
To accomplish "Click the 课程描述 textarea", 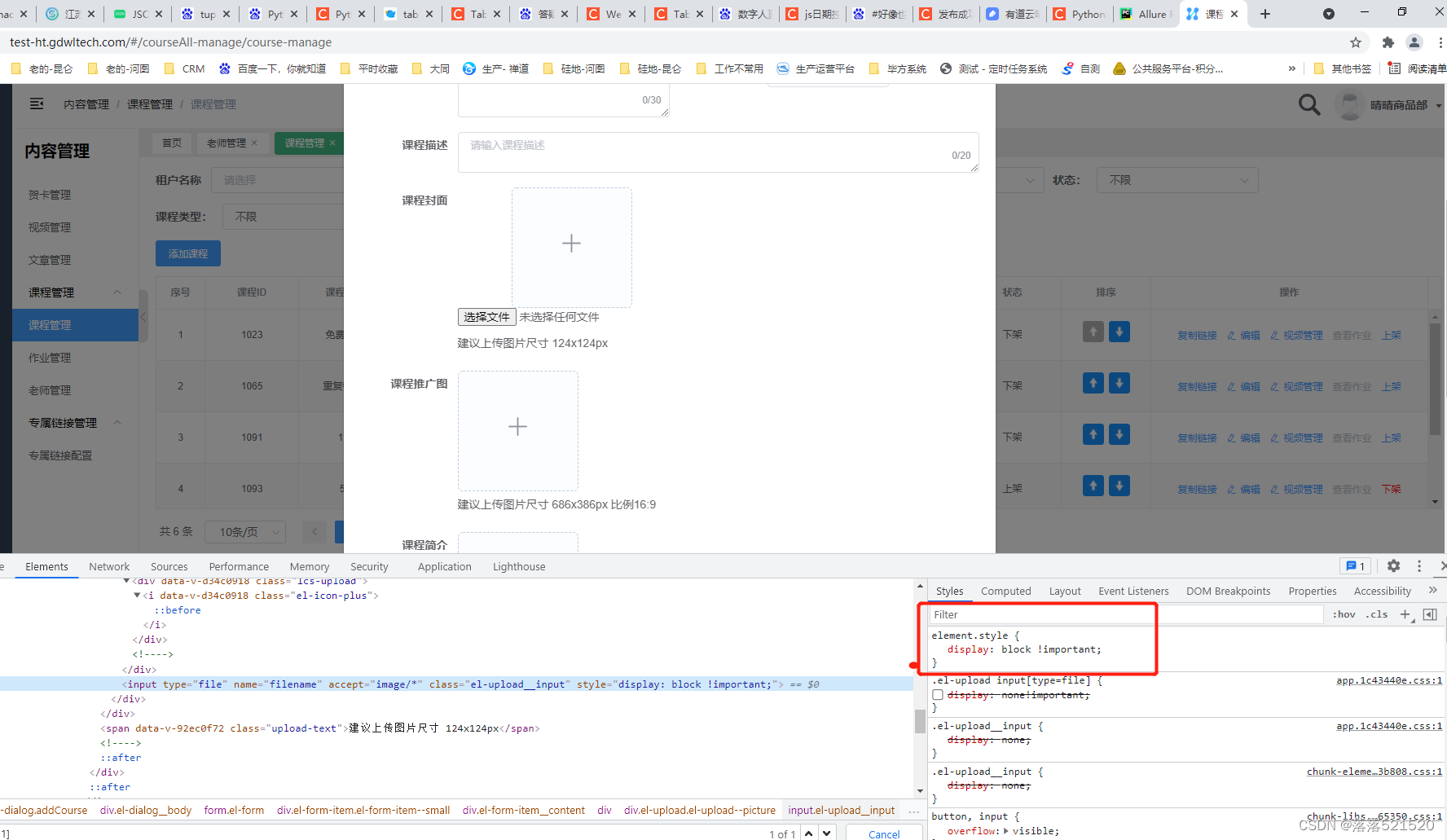I will coord(718,152).
